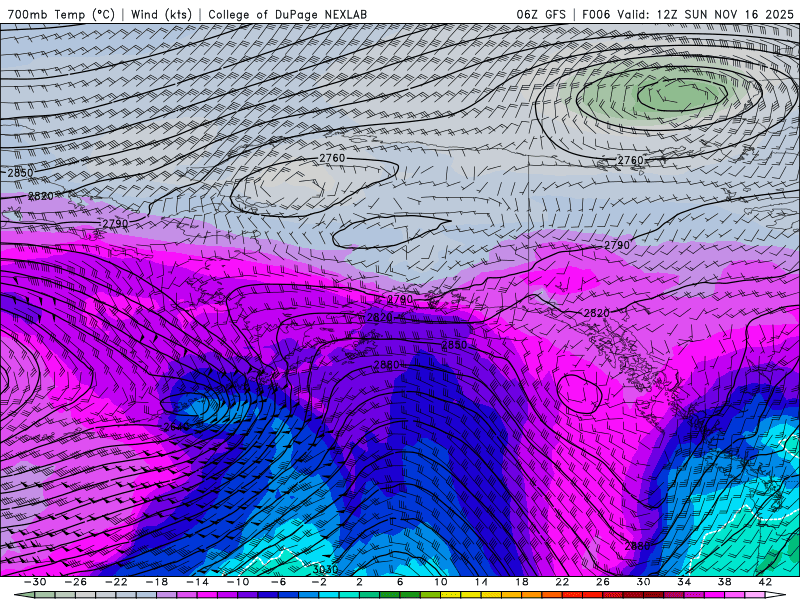Click colorbar value '-14'
The image size is (800, 600).
tap(197, 582)
